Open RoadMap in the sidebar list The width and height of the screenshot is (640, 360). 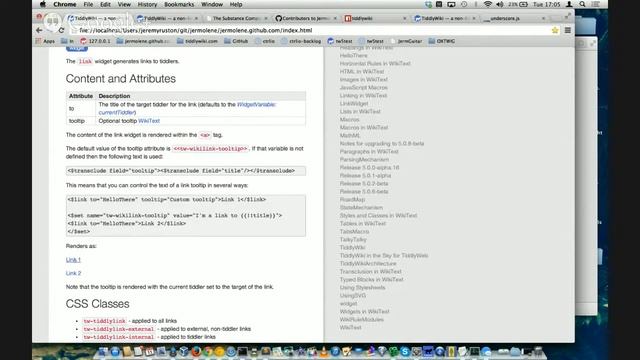[x=352, y=200]
